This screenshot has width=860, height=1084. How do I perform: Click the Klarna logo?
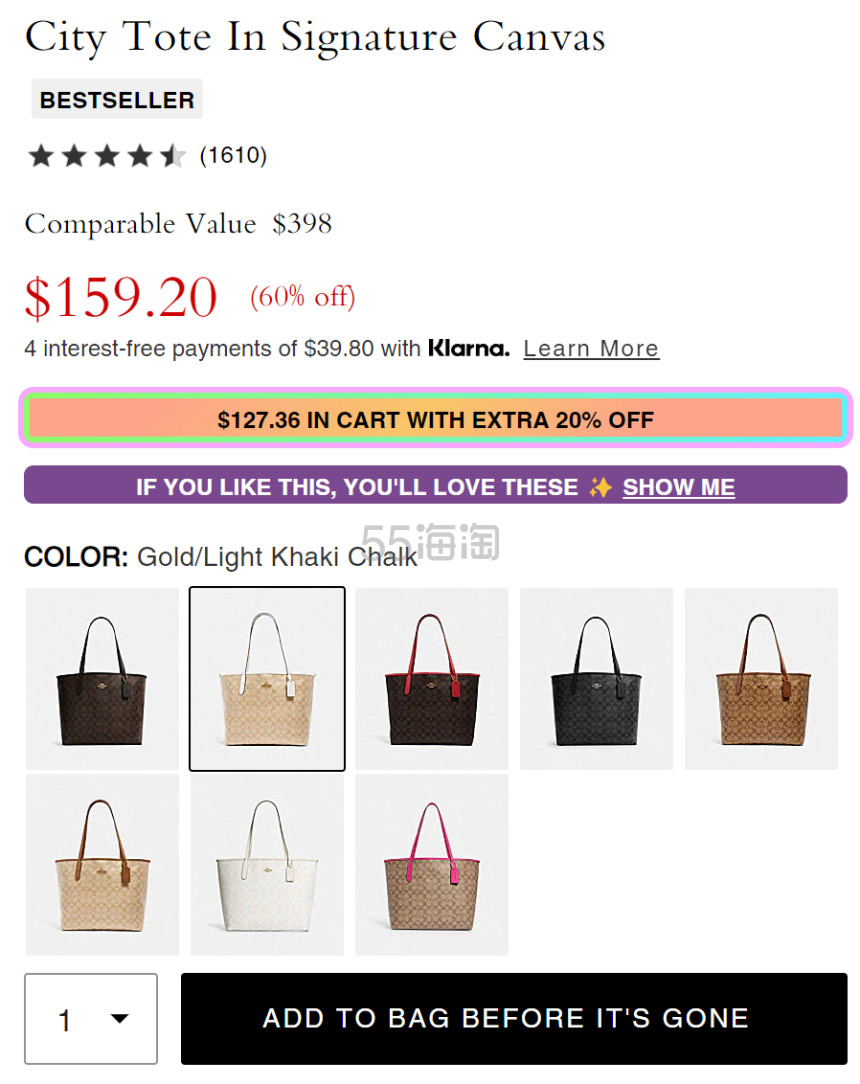469,348
